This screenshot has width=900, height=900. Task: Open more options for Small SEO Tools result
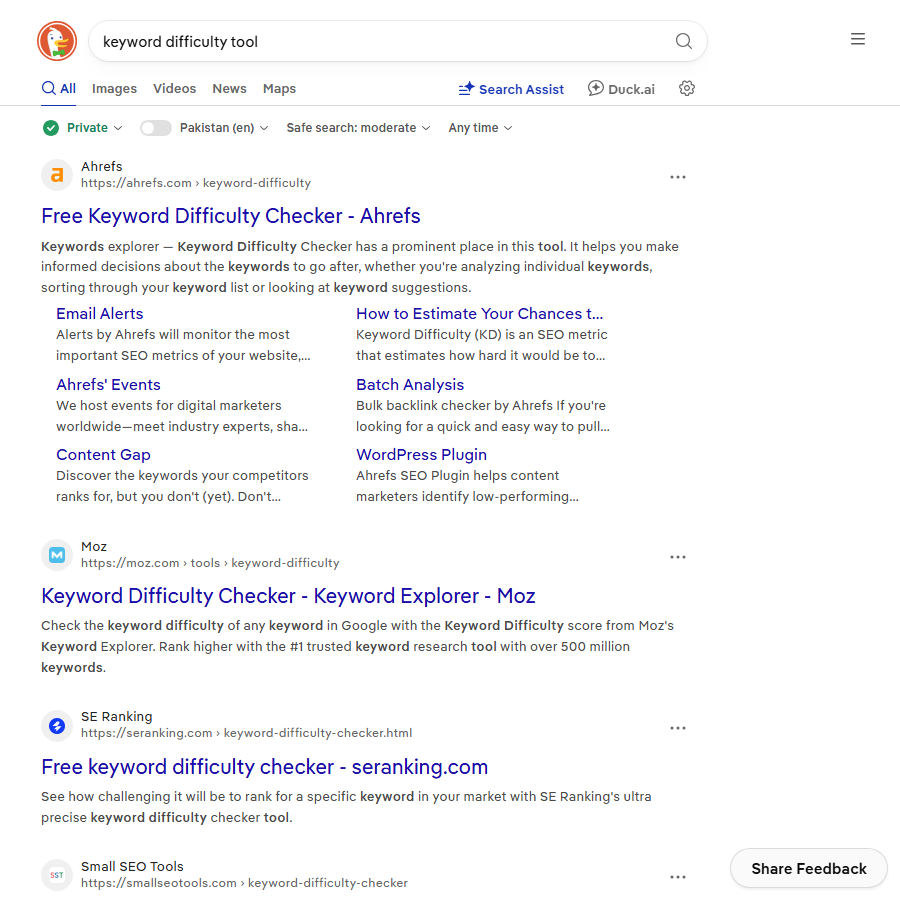pos(678,877)
